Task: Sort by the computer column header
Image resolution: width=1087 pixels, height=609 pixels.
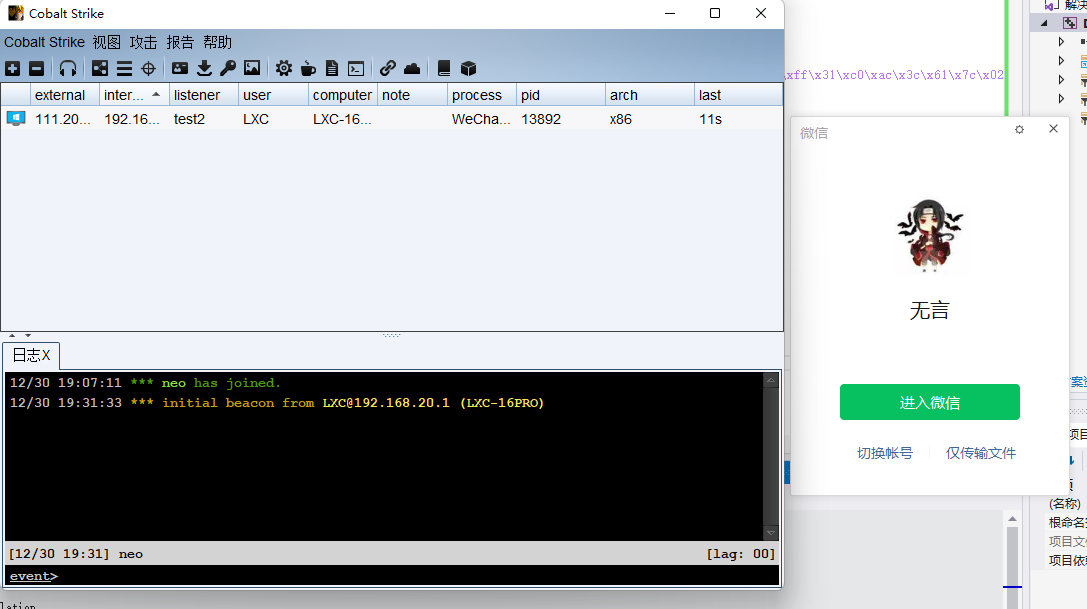Action: [x=342, y=95]
